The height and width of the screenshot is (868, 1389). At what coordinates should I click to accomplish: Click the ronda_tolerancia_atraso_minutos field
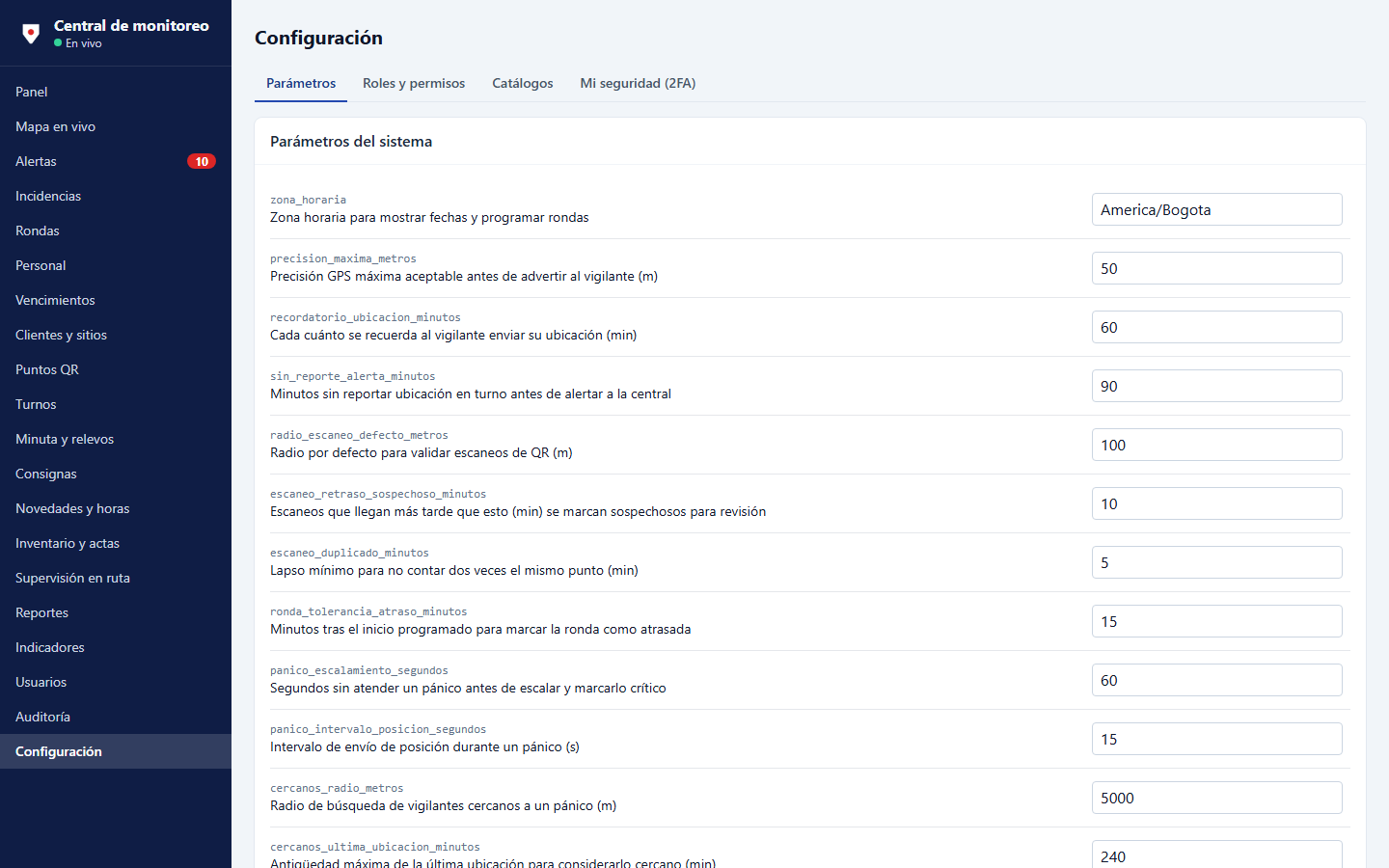(x=1217, y=621)
